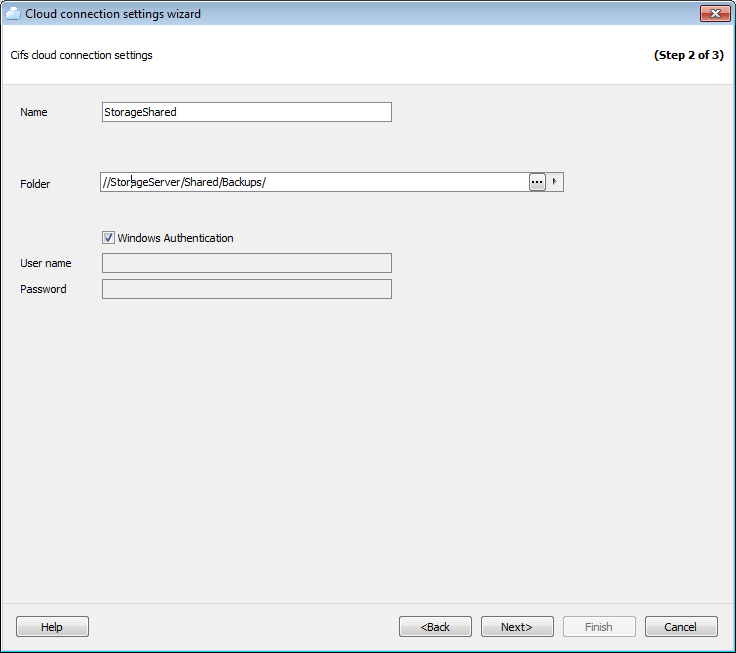Click in the Name field containing StorageShared
The width and height of the screenshot is (736, 653).
tap(247, 112)
